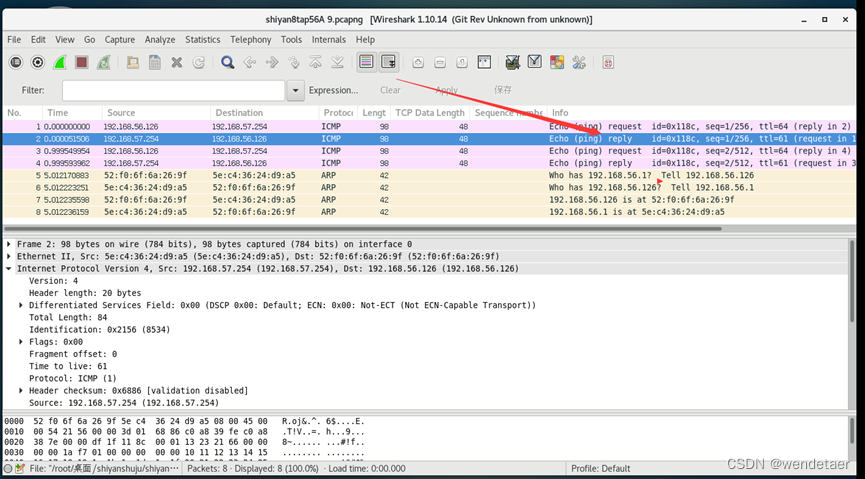865x479 pixels.
Task: Open the Statistics menu
Action: (x=202, y=40)
